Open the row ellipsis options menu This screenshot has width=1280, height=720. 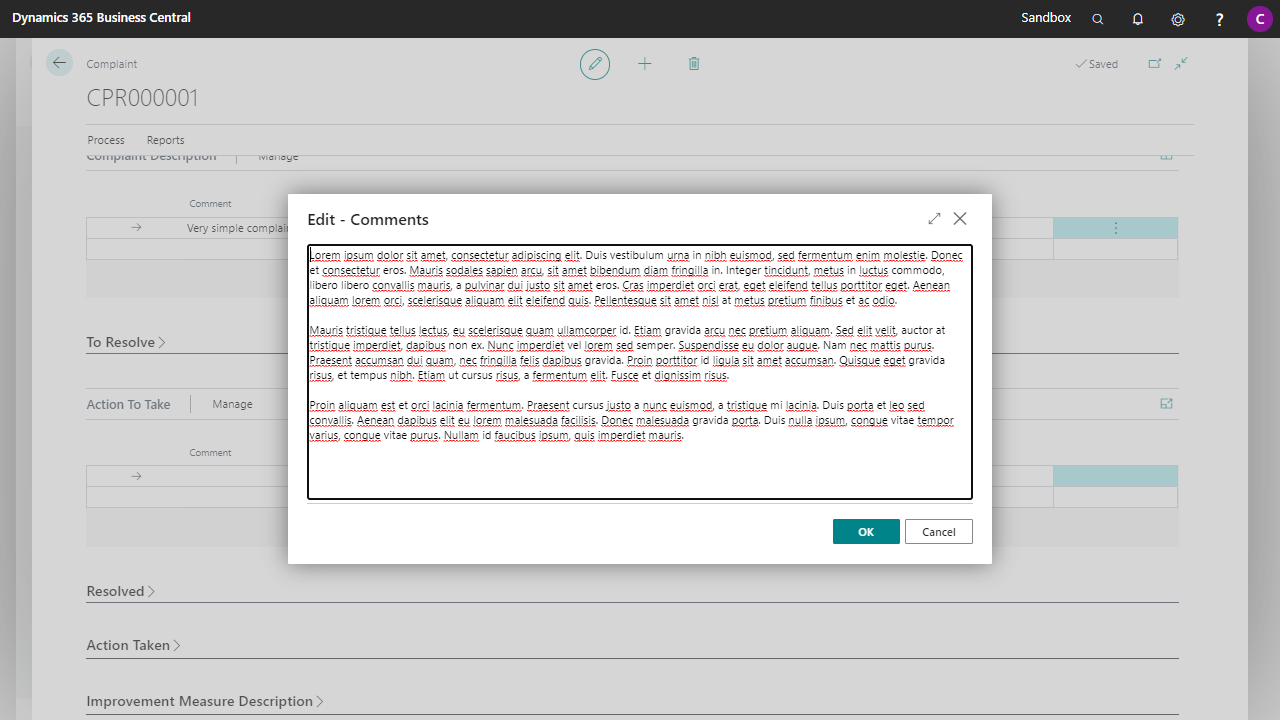[x=1115, y=227]
